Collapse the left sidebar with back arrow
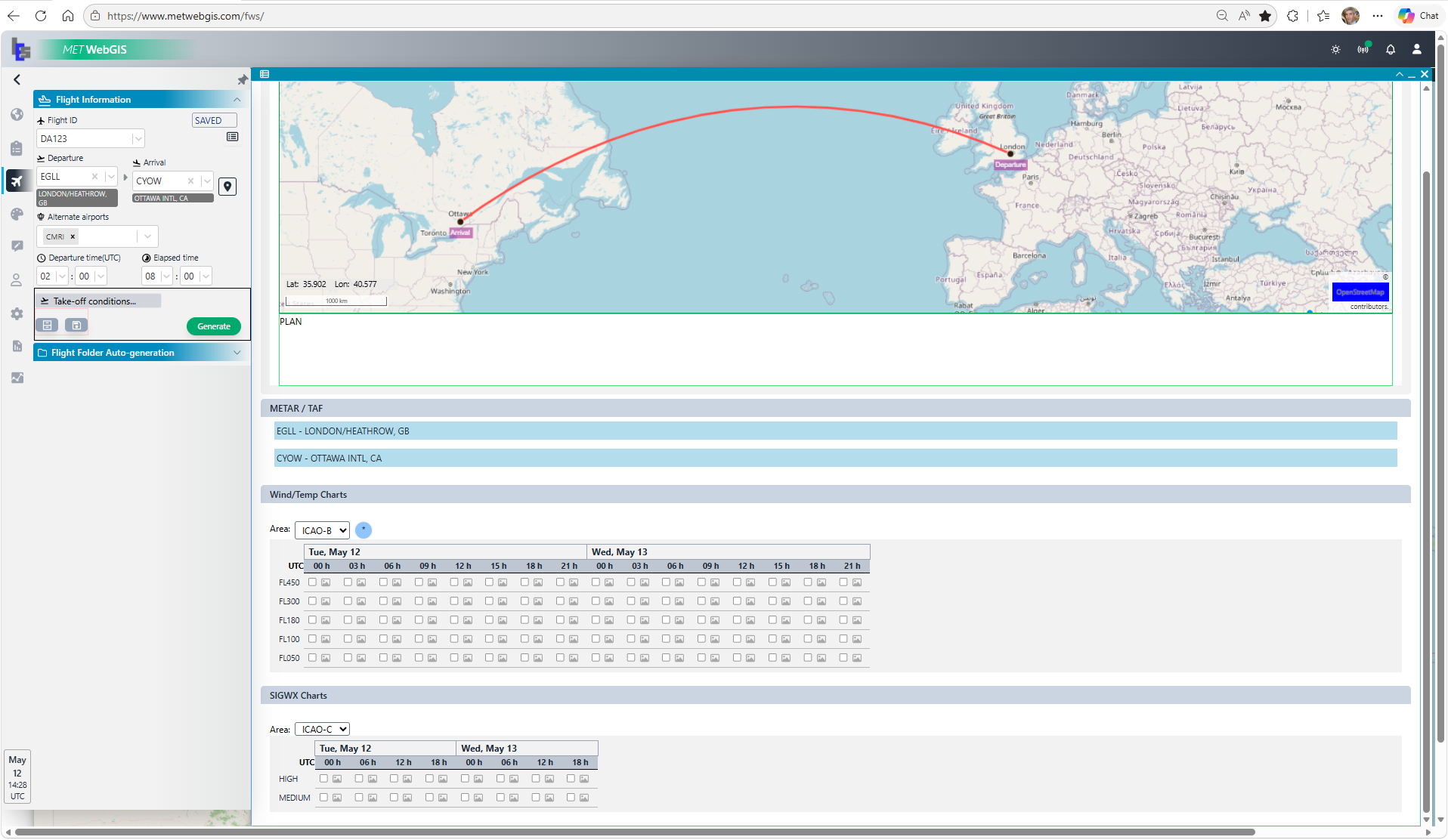This screenshot has width=1448, height=840. tap(17, 79)
